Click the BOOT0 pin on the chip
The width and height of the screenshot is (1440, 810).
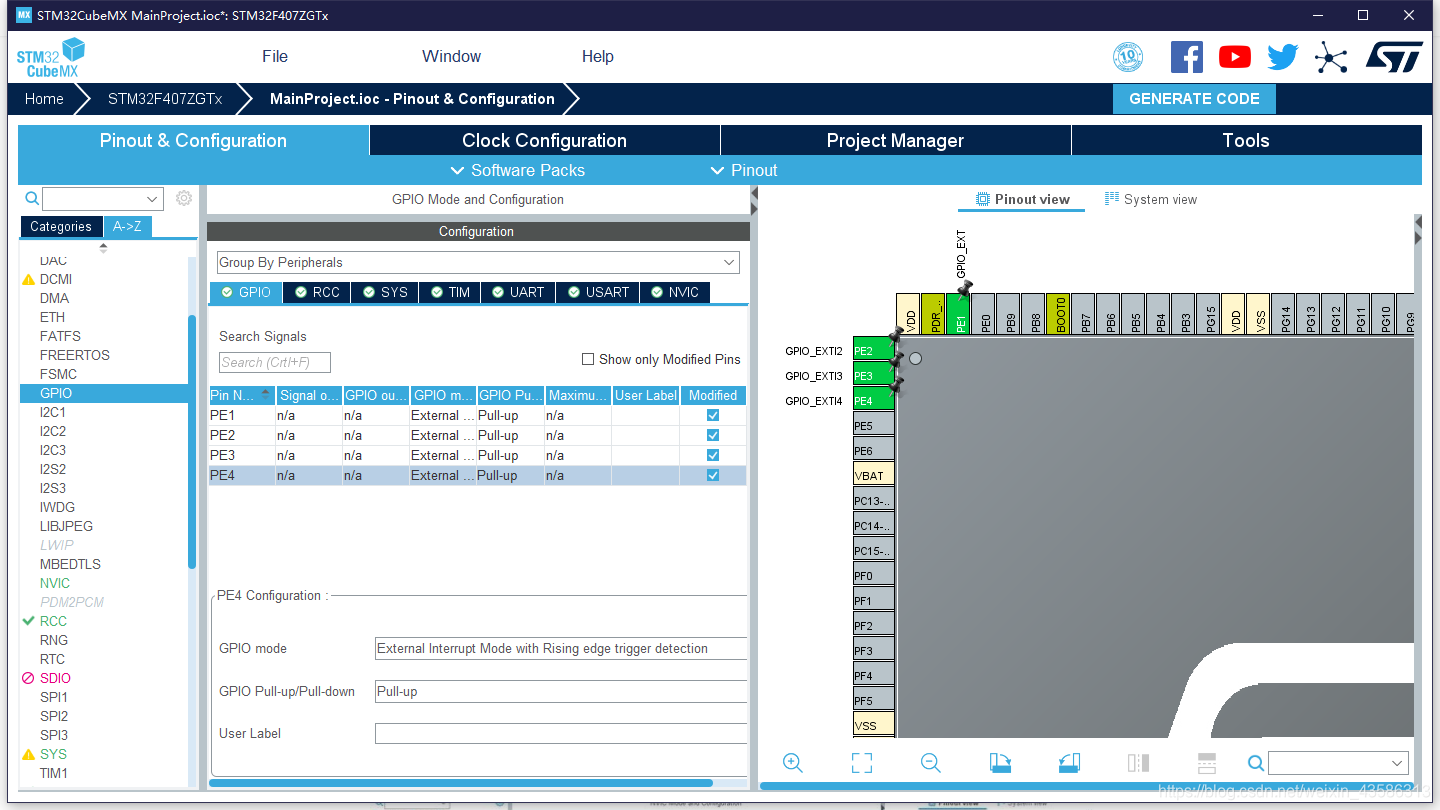[x=1059, y=314]
